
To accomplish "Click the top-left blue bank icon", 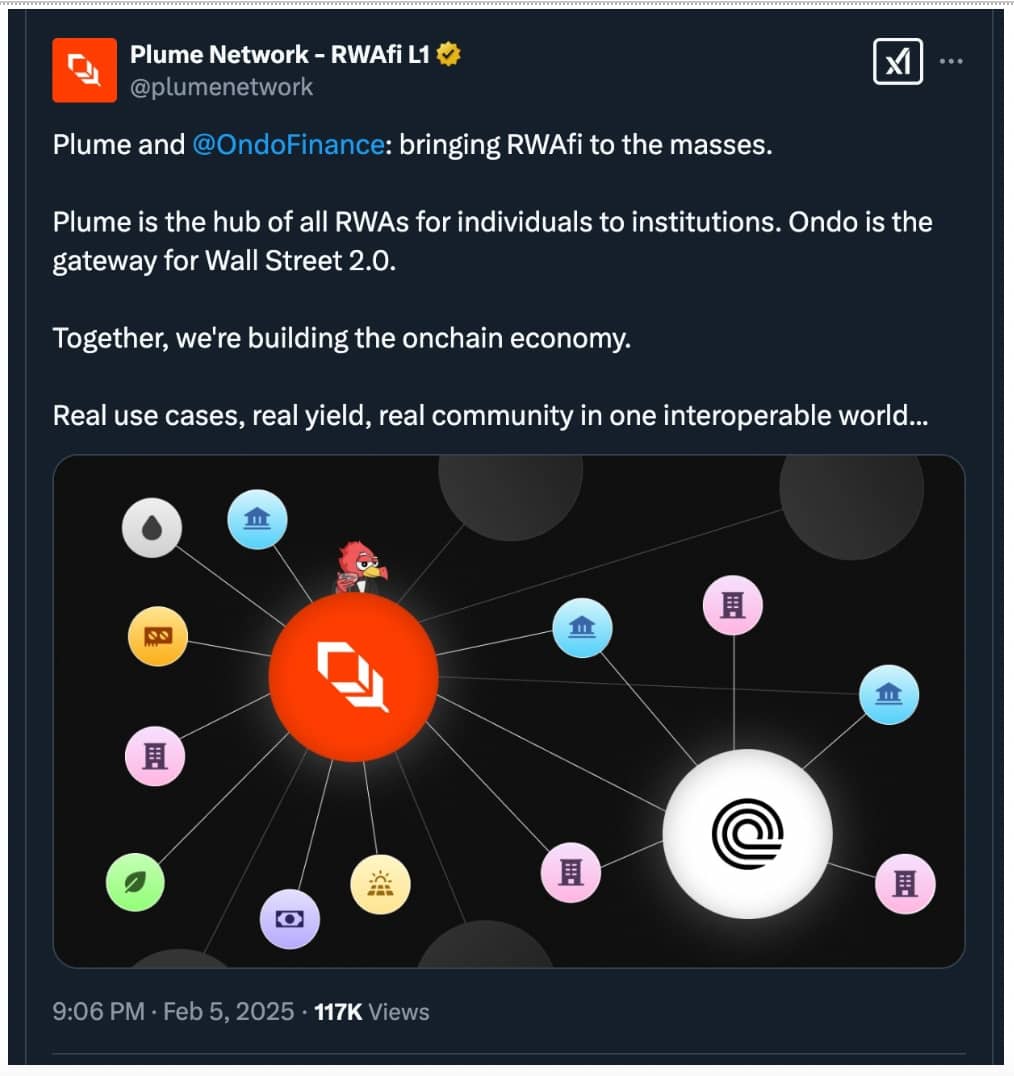I will 257,519.
